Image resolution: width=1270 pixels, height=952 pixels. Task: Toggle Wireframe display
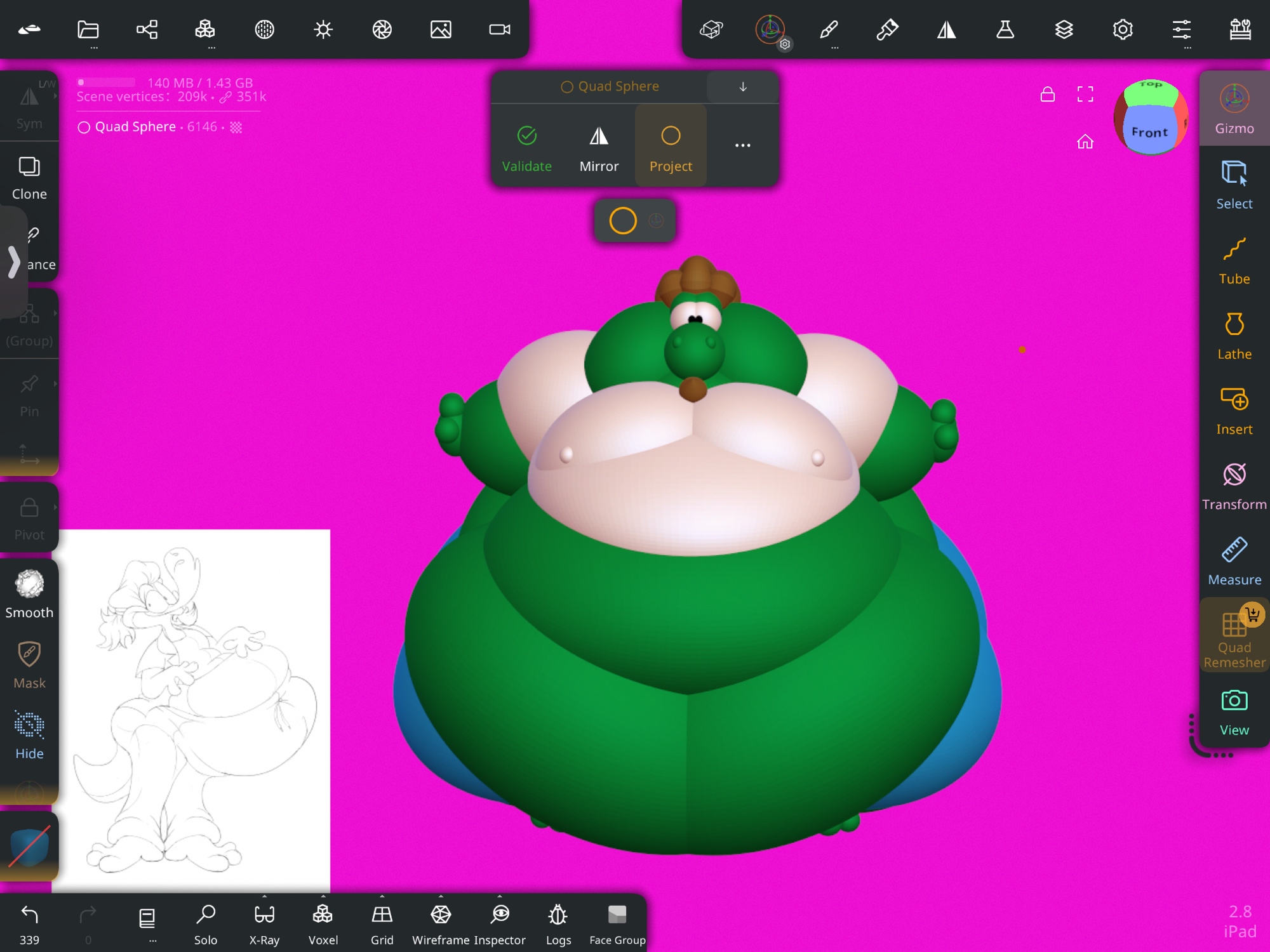441,922
